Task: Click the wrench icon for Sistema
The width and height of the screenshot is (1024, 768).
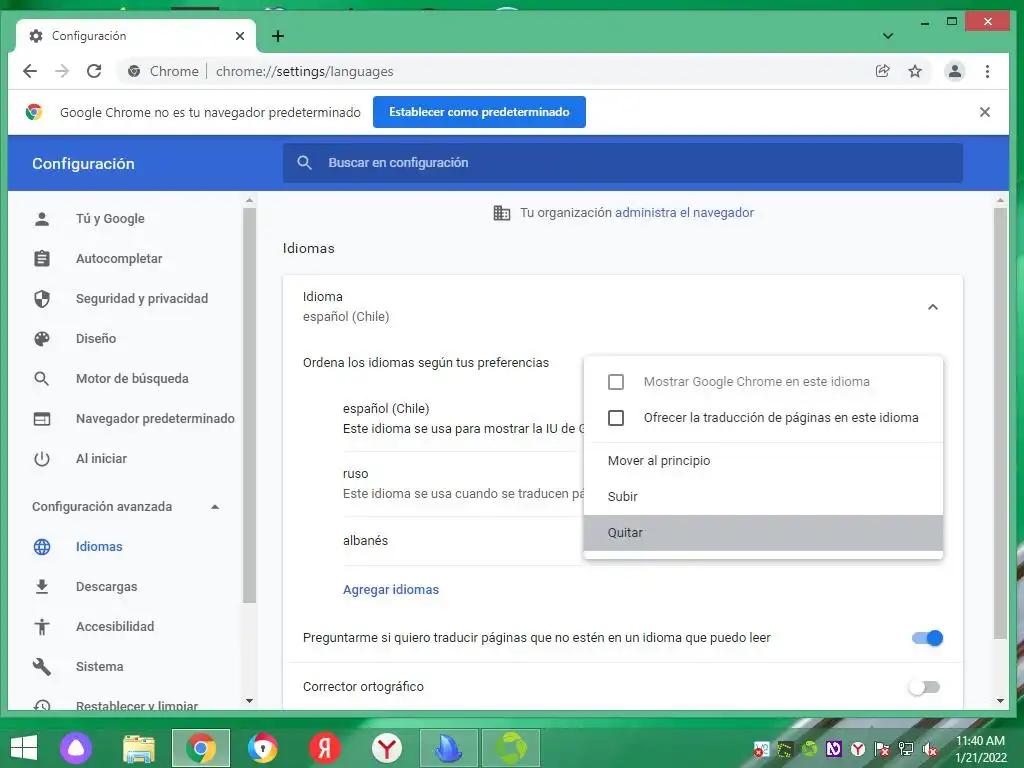Action: pos(42,667)
